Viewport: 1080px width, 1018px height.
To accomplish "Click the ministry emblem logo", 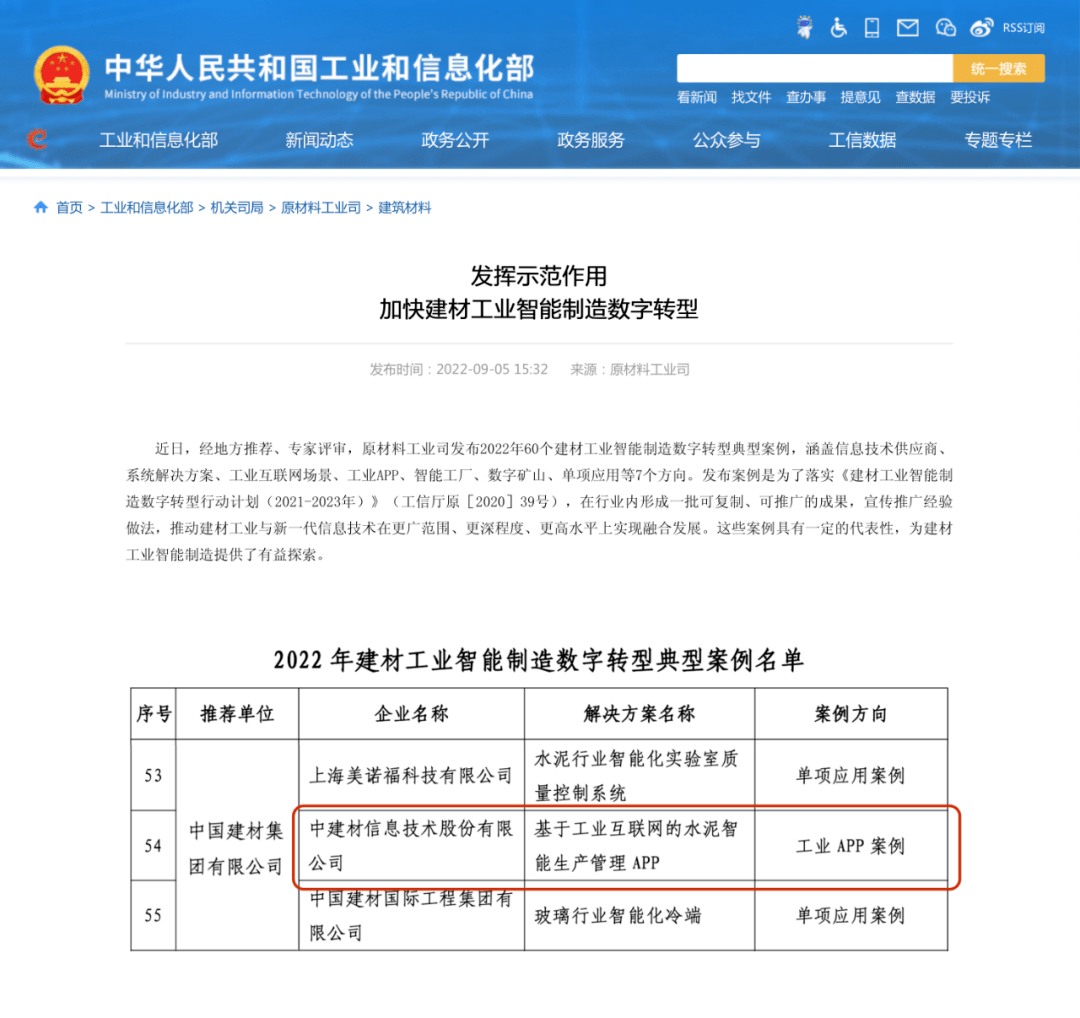I will (x=60, y=71).
